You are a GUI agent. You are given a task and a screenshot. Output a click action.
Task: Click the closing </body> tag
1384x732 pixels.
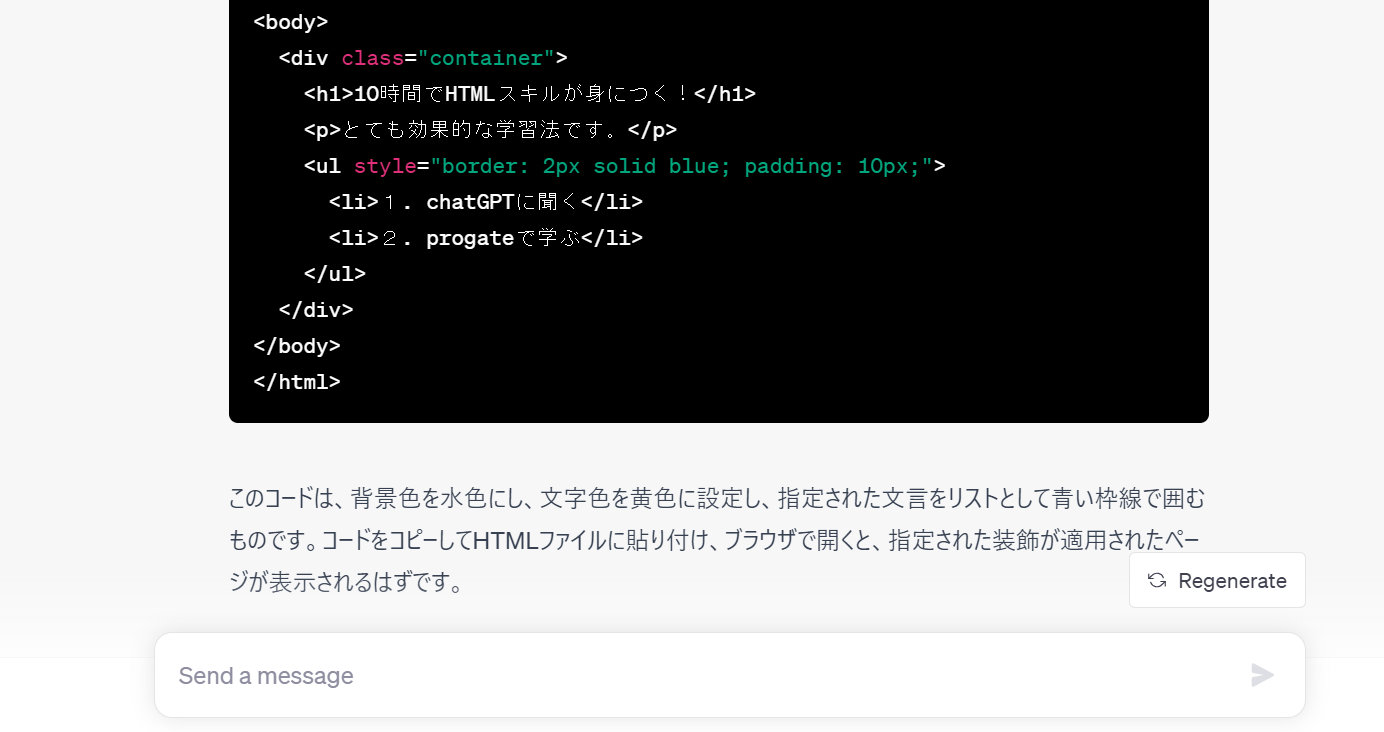point(297,346)
